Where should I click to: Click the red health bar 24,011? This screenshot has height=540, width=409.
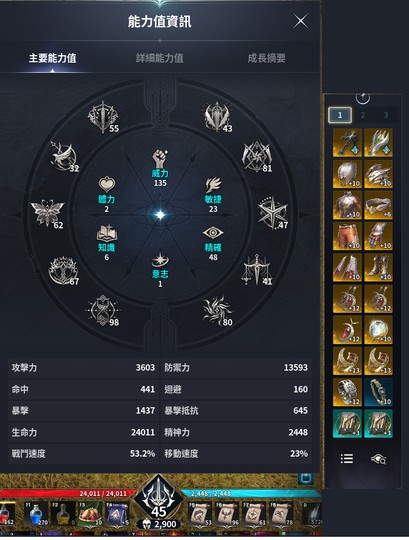click(x=67, y=494)
